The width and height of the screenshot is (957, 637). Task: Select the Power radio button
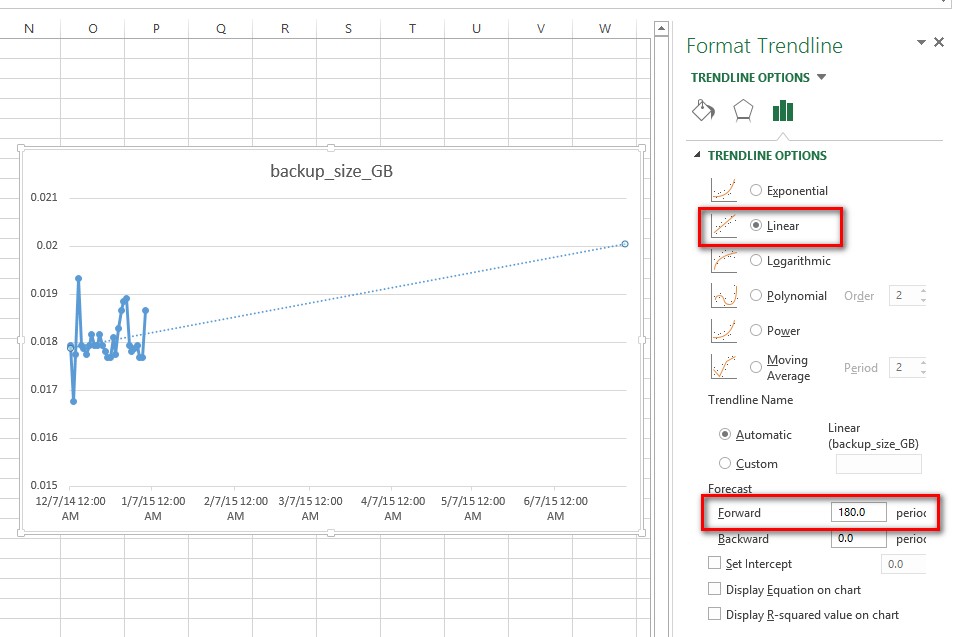click(756, 330)
